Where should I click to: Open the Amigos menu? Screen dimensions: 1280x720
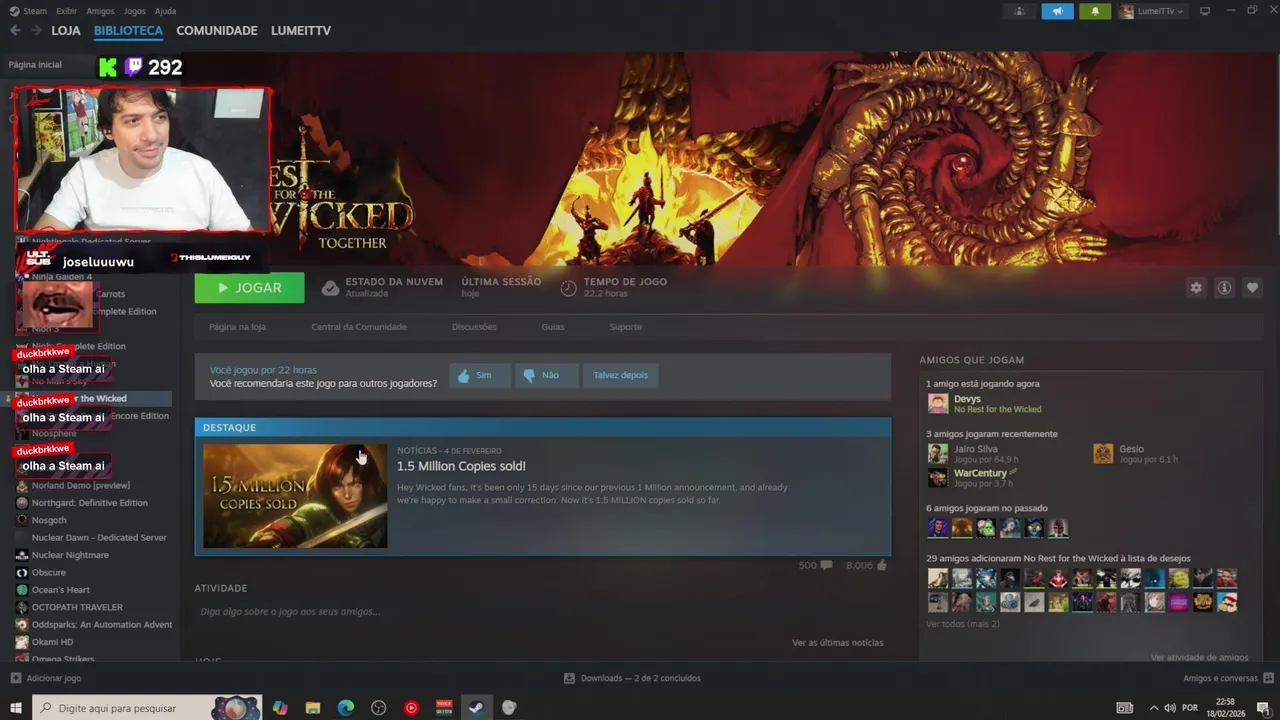pyautogui.click(x=100, y=11)
